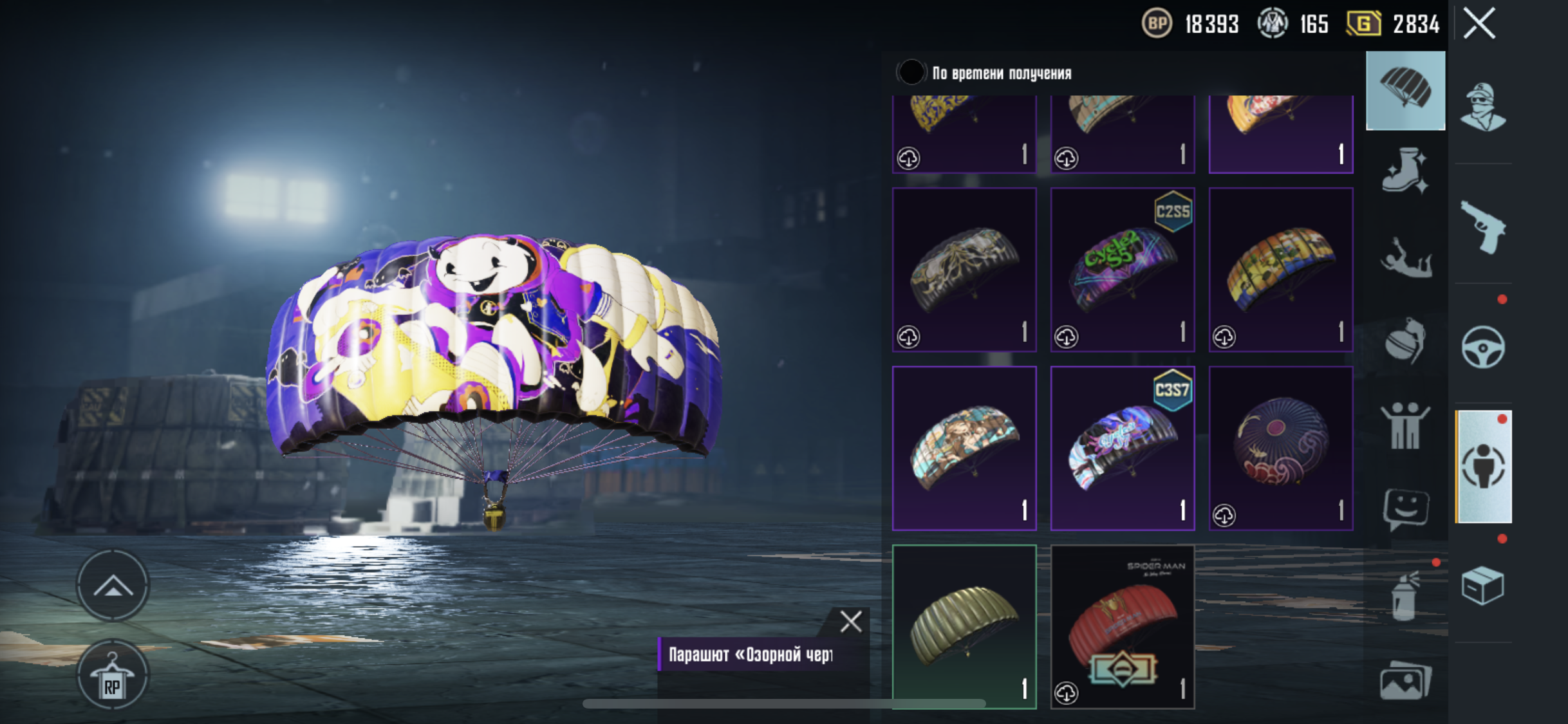Open the RP outfit hanger button
This screenshot has height=724, width=1568.
pos(113,674)
